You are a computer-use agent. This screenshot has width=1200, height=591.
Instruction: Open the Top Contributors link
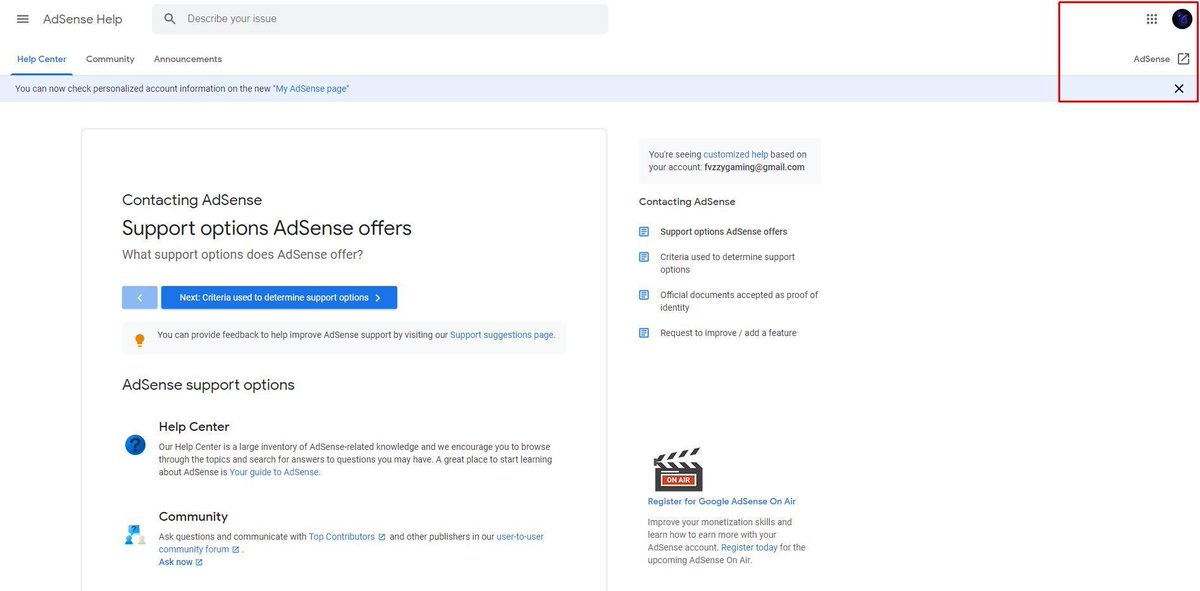[342, 537]
